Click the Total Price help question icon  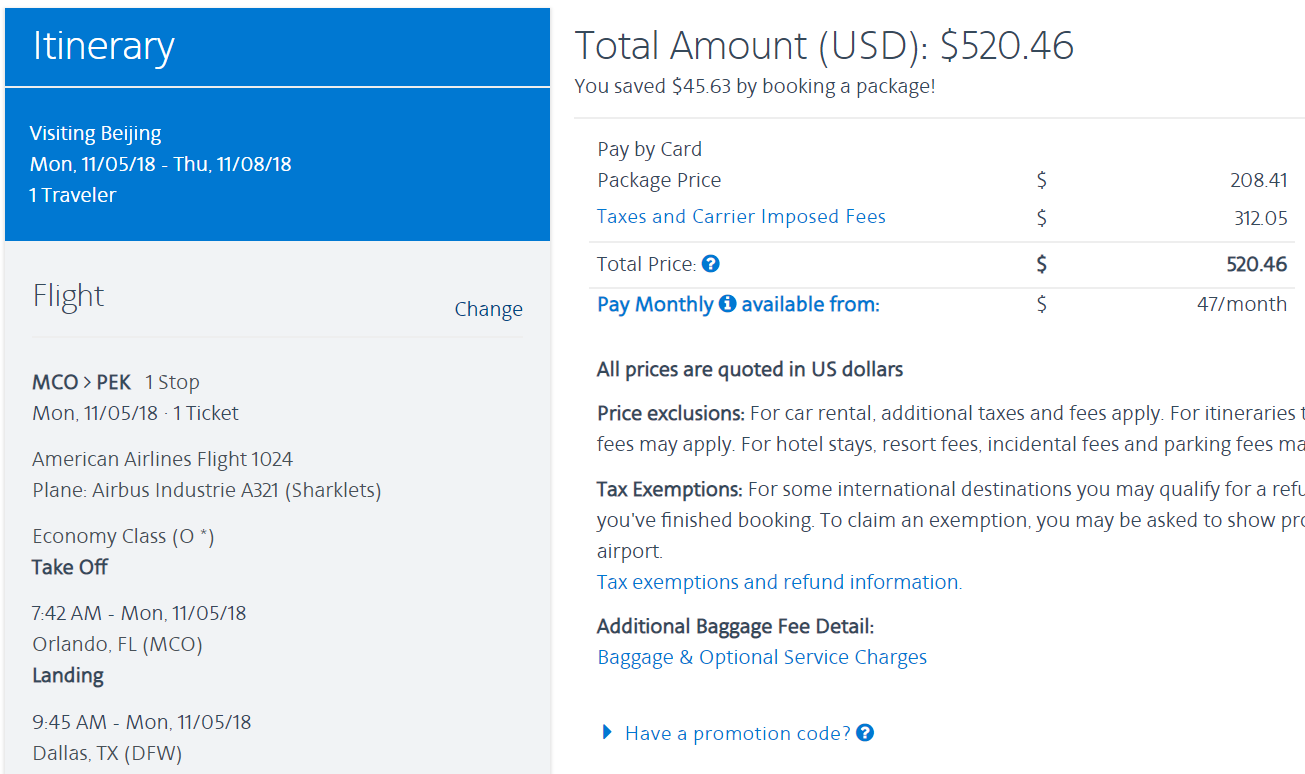711,264
